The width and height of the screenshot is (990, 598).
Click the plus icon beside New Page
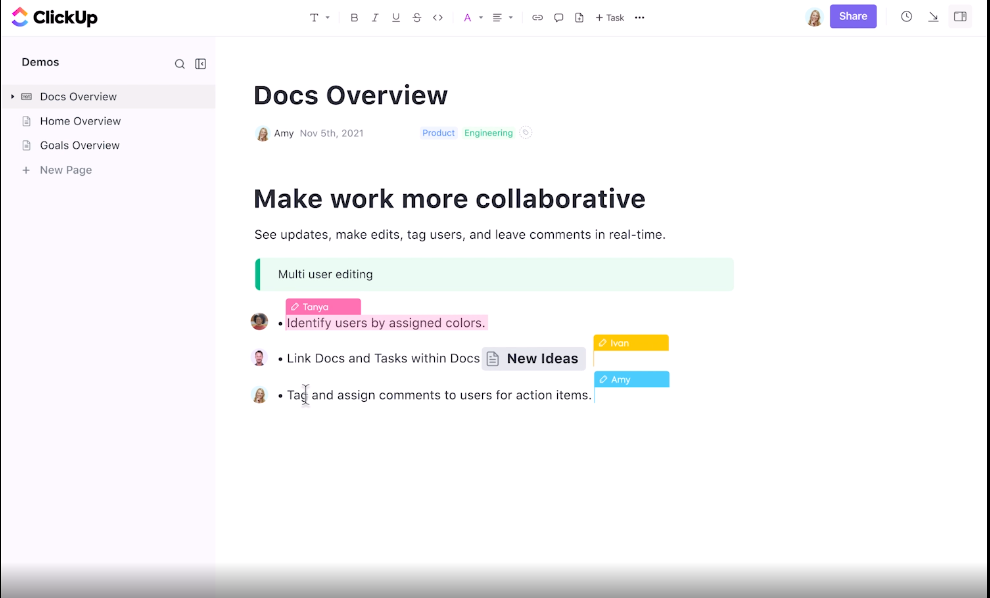(26, 170)
